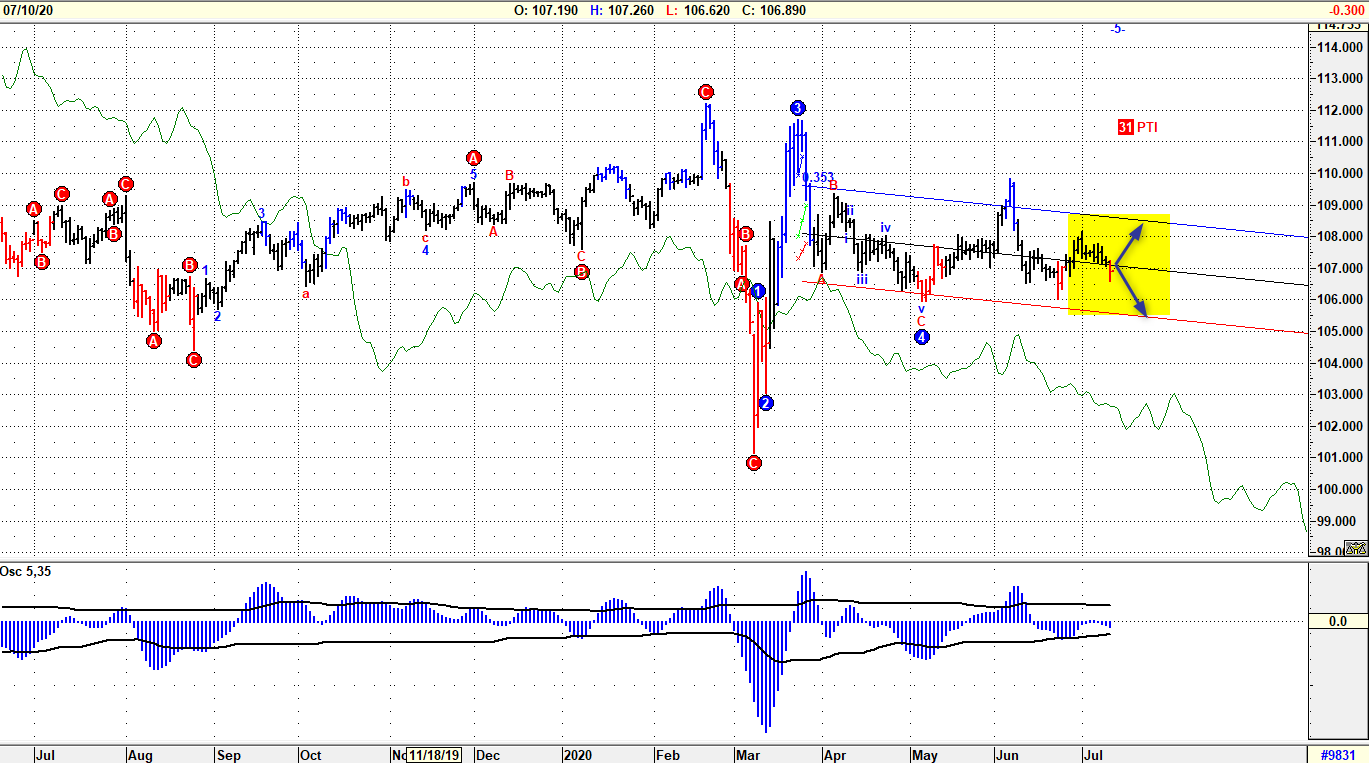
Task: Select red C marker at March low
Action: click(754, 463)
